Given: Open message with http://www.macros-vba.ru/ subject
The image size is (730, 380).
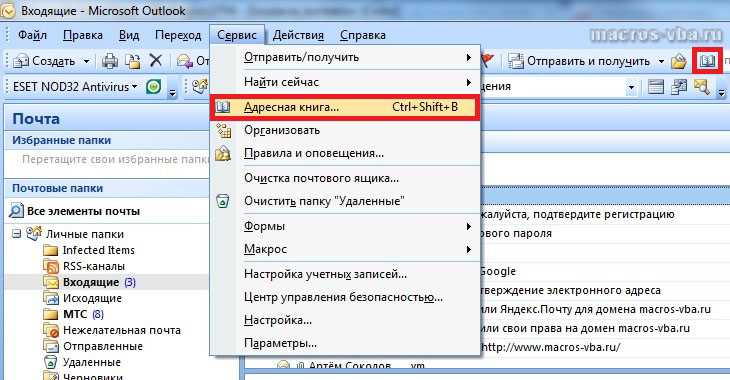Looking at the screenshot, I should tap(550, 347).
